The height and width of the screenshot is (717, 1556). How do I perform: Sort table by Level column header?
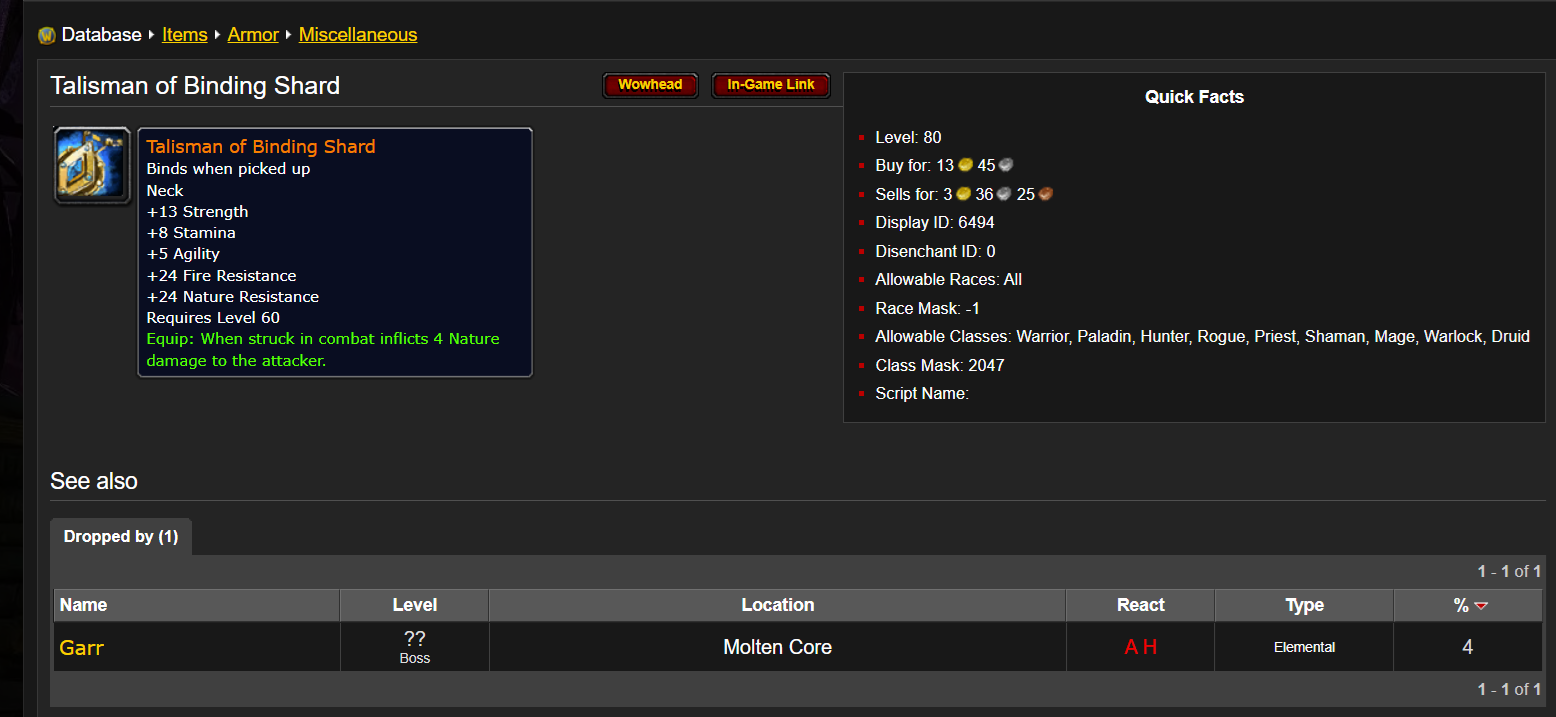click(x=415, y=605)
